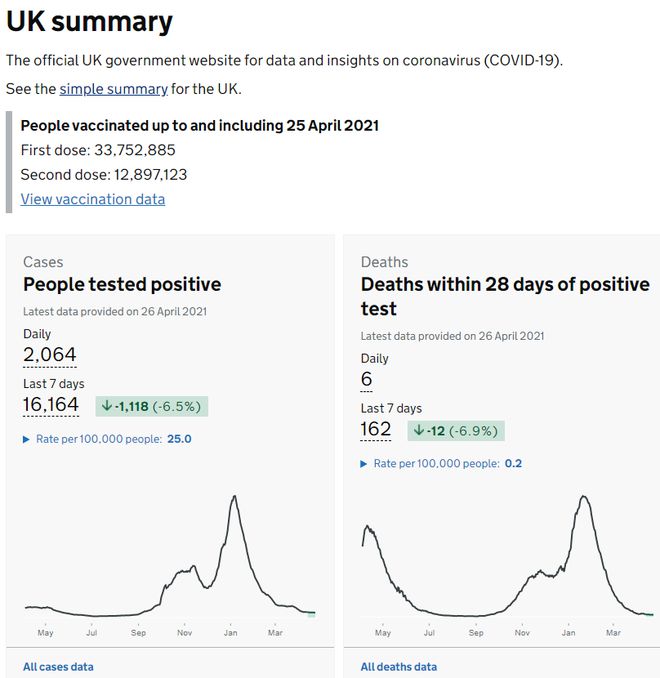Select the last 7 days cases figure 16,164
This screenshot has height=678, width=660.
click(51, 404)
